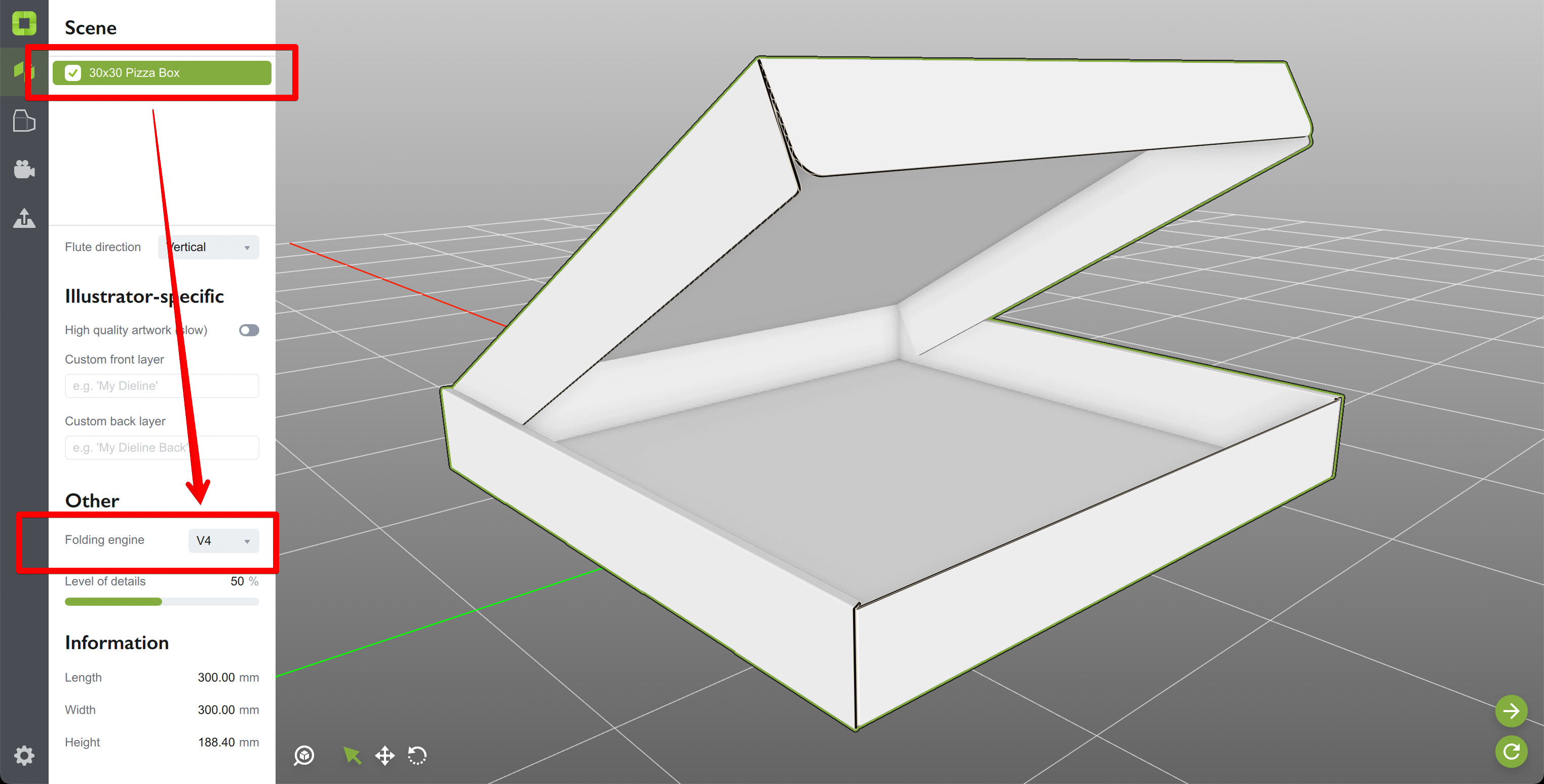Click the Custom front layer input field
This screenshot has width=1544, height=784.
161,385
